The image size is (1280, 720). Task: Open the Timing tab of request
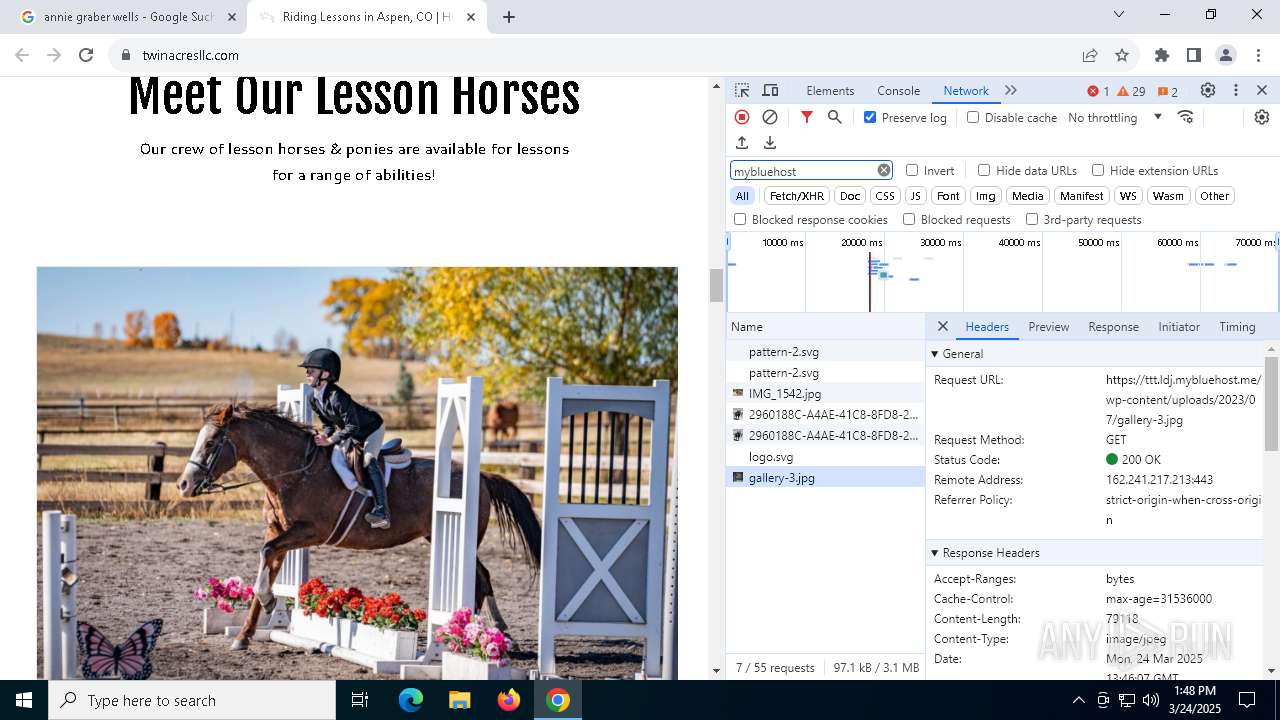point(1237,326)
